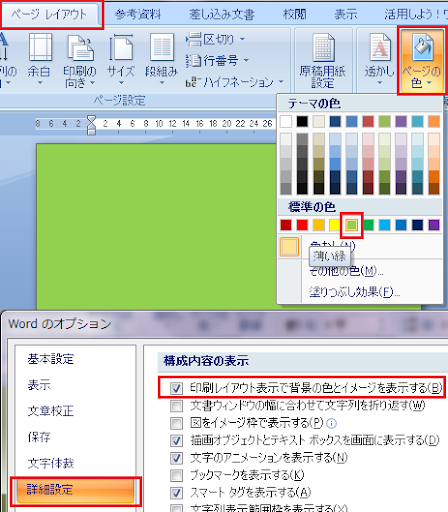Screen dimensions: 448x512
Task: Pick the orange theme color swatch
Action: coord(434,122)
